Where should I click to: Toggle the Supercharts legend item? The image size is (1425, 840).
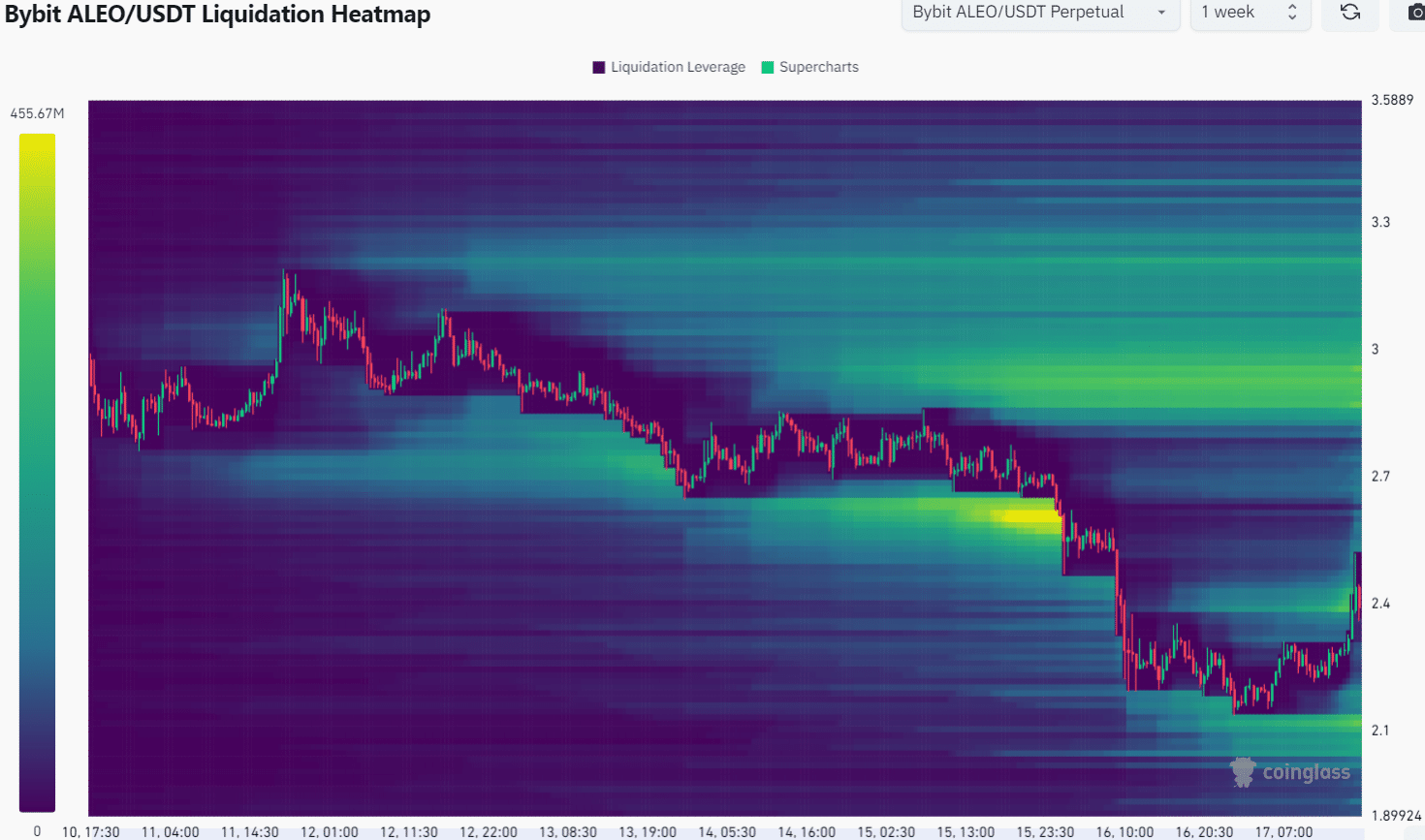810,67
